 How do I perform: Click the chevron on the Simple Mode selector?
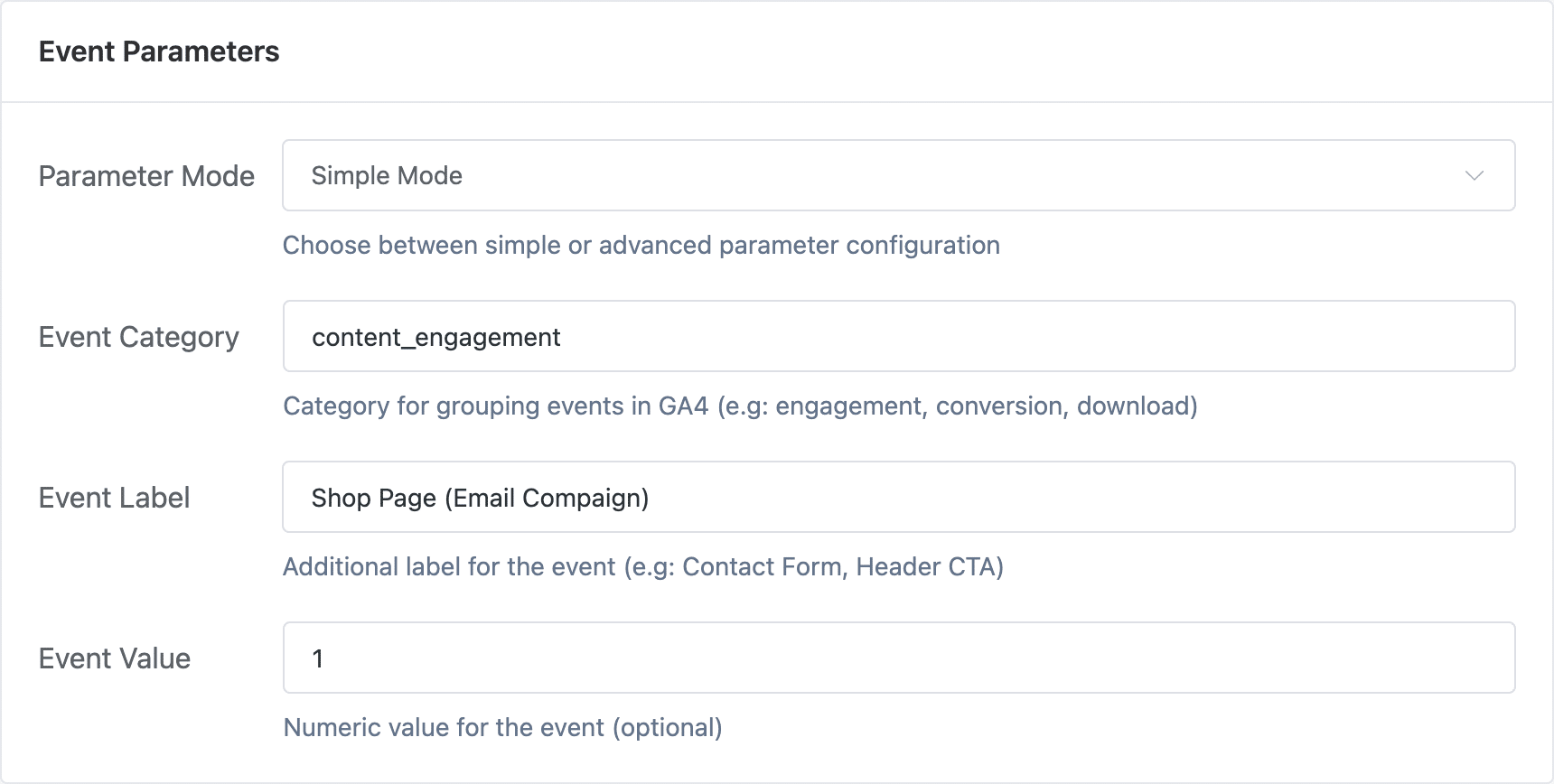[1474, 175]
